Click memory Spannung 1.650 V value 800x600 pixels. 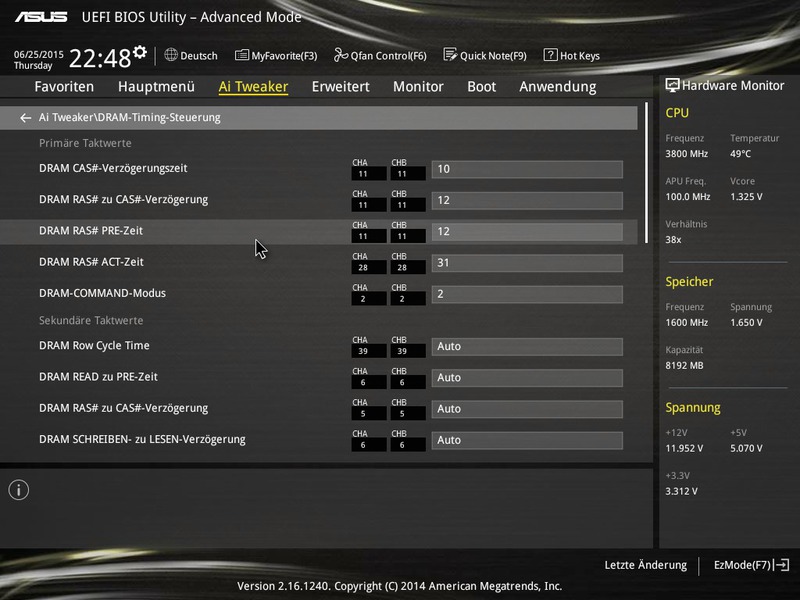[746, 323]
